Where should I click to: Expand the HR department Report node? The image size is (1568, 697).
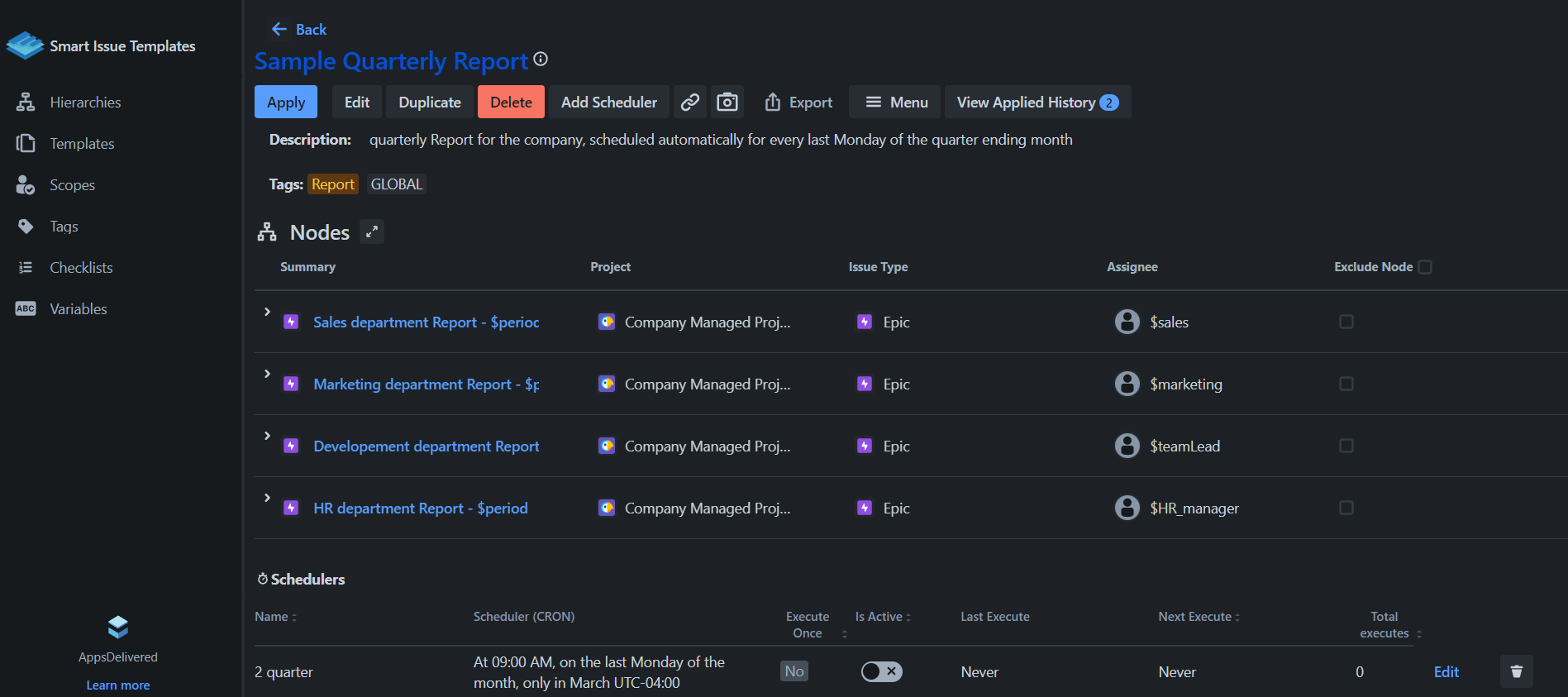(267, 498)
